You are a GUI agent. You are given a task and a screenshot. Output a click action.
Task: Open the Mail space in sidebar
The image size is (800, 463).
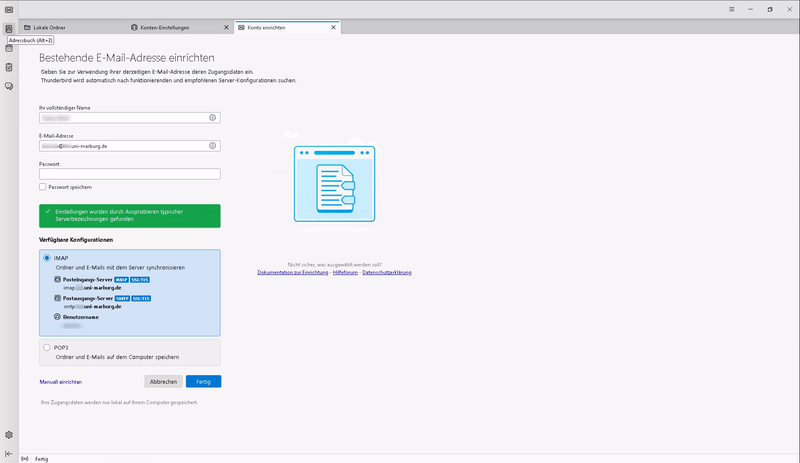pyautogui.click(x=9, y=10)
